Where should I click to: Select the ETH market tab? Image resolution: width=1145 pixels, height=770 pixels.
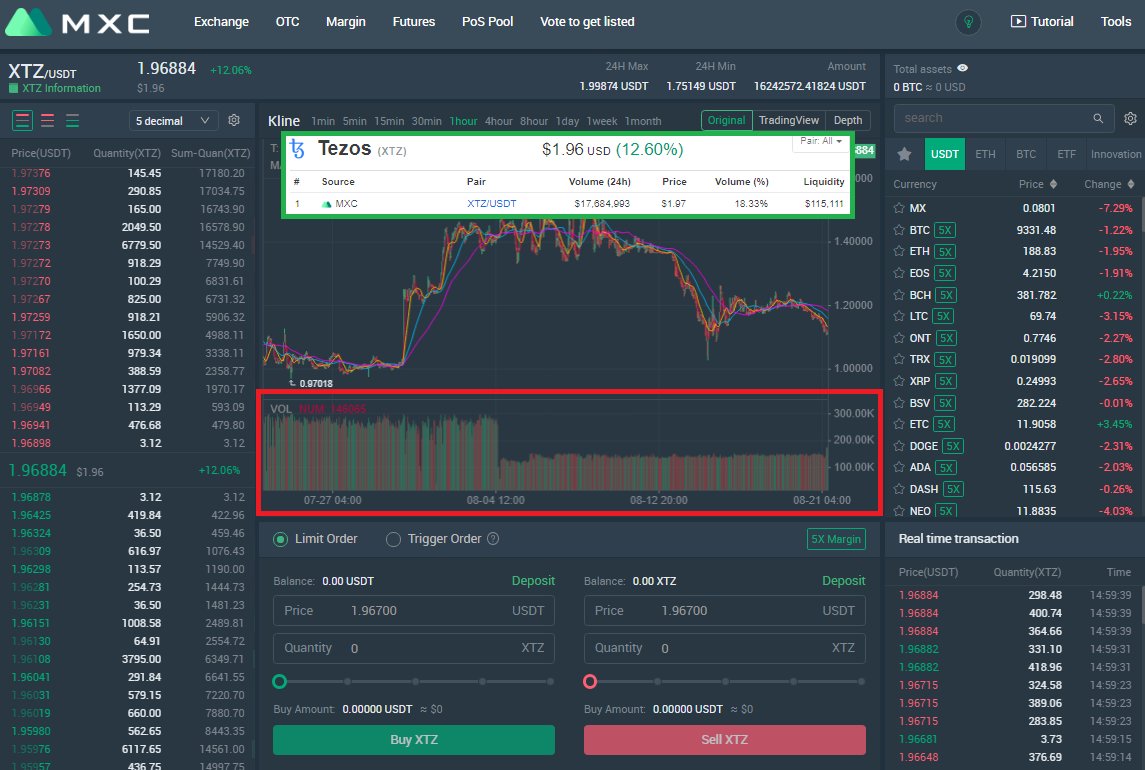[x=985, y=154]
